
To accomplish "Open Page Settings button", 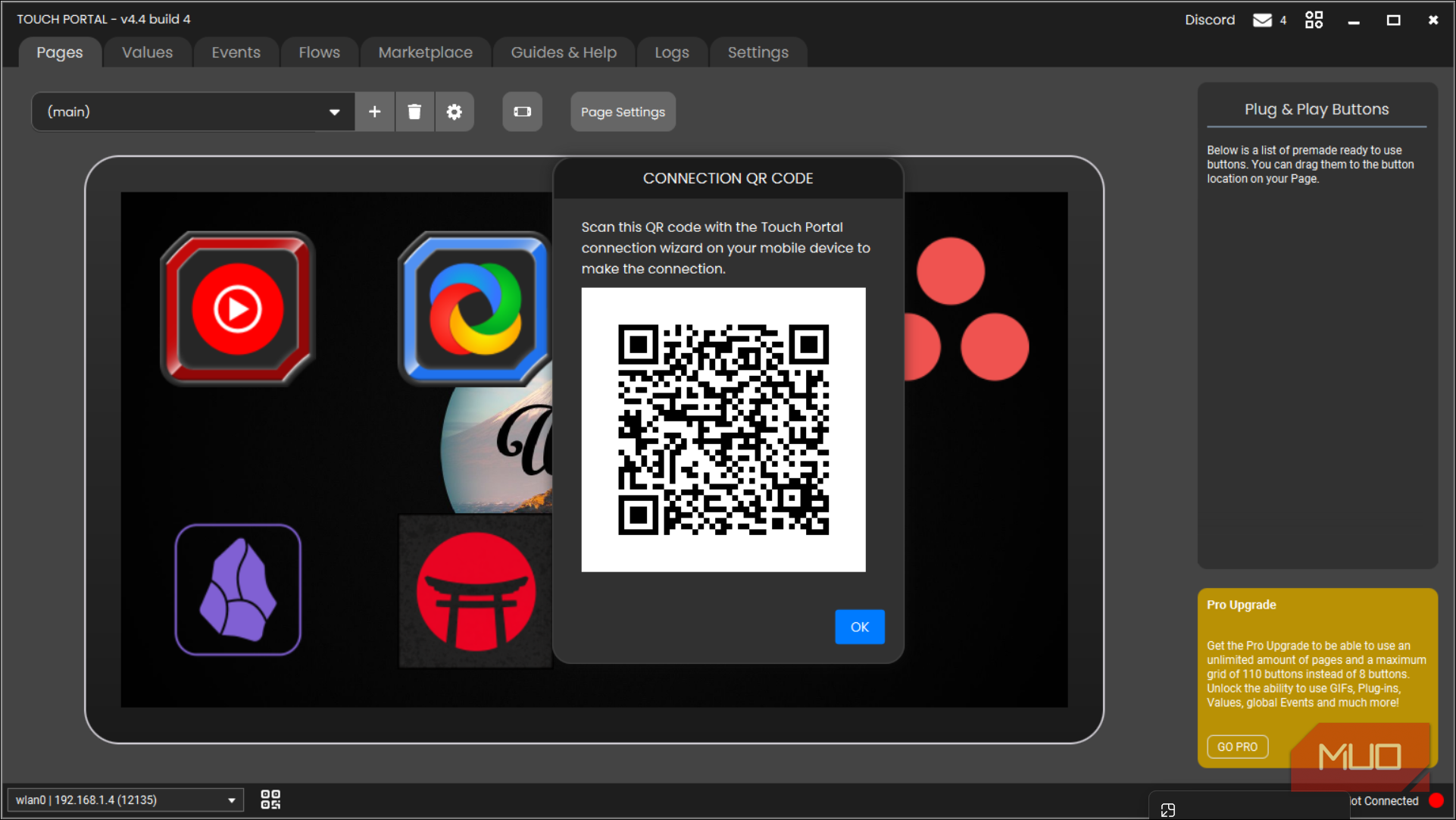I will [x=623, y=112].
